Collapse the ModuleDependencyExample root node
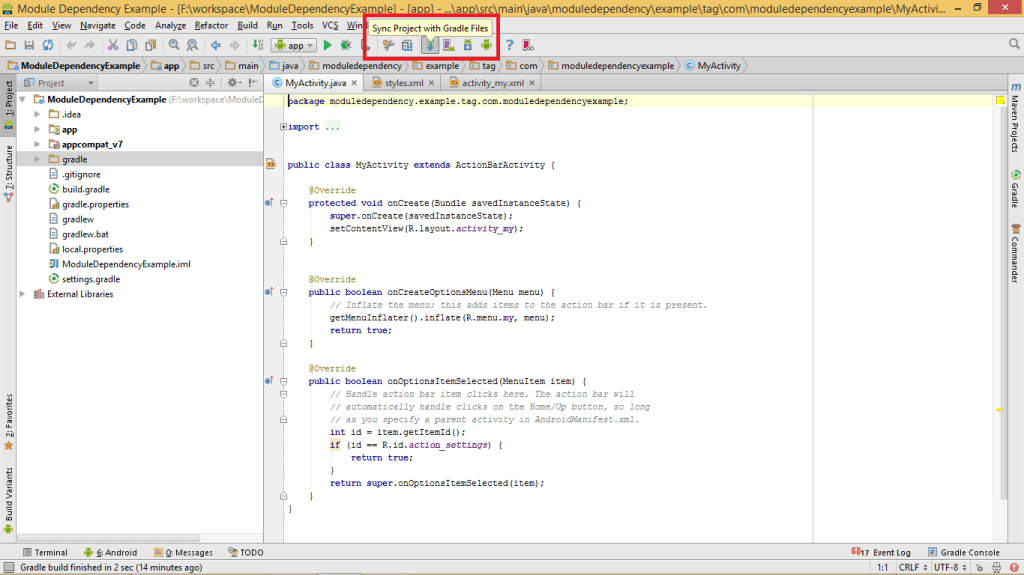This screenshot has width=1024, height=575. pyautogui.click(x=23, y=99)
